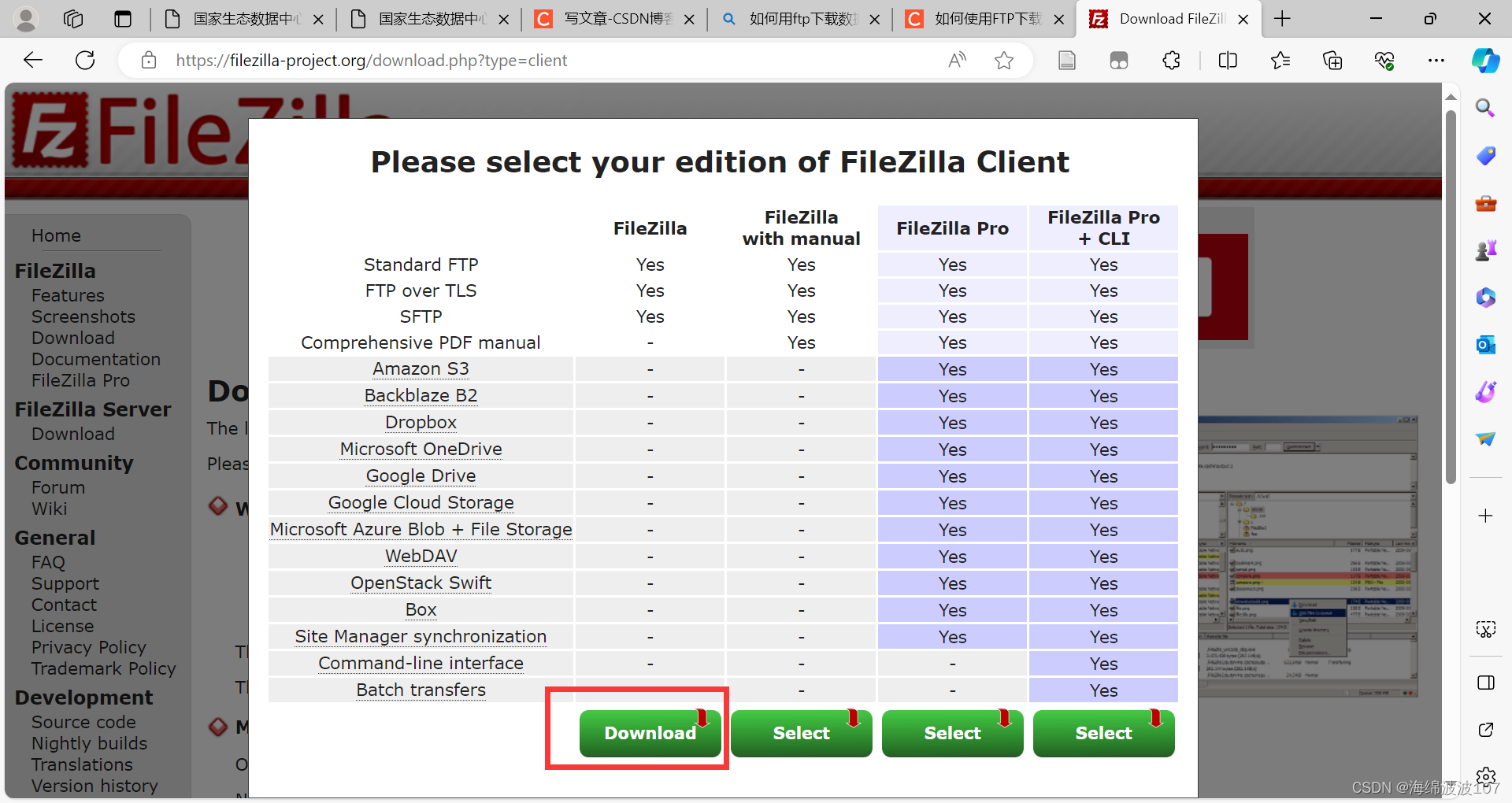
Task: Open the Forum link under Community
Action: pos(58,488)
